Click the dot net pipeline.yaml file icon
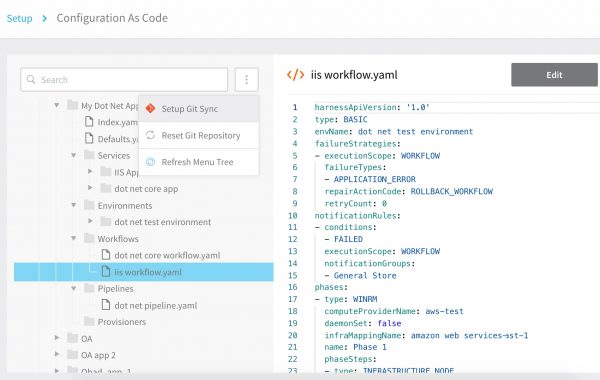 pos(106,305)
